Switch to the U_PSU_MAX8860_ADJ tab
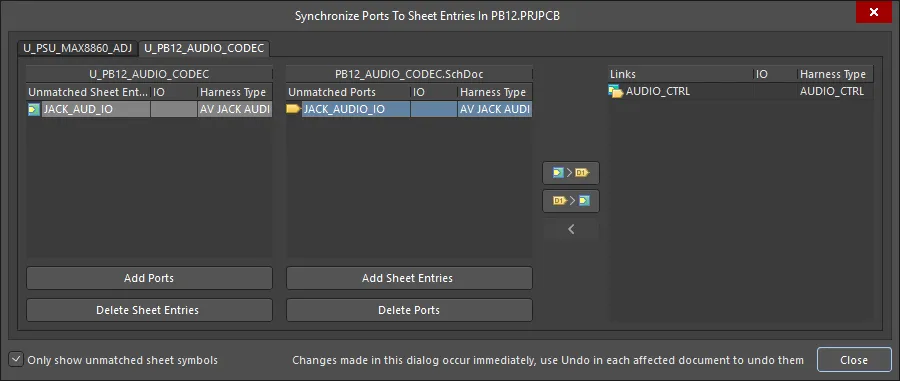Screen dimensions: 900x381 click(x=77, y=48)
